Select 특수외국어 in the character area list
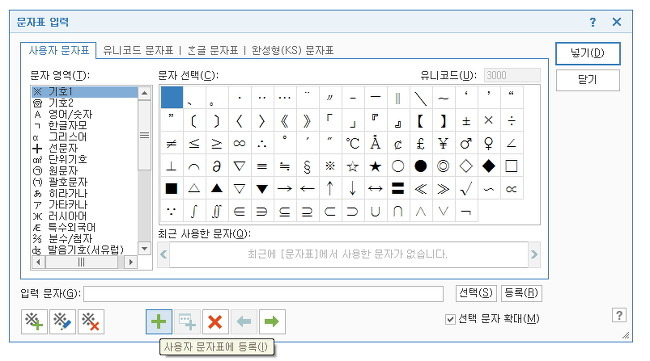This screenshot has width=650, height=361. (85, 227)
